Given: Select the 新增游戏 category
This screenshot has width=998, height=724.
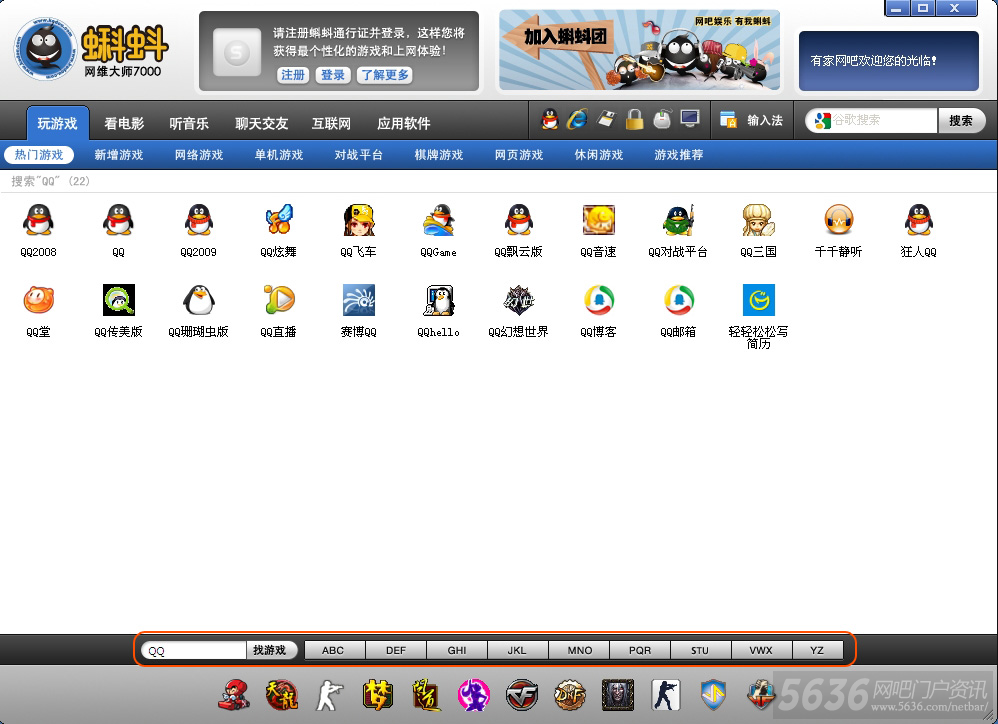Looking at the screenshot, I should (x=119, y=155).
